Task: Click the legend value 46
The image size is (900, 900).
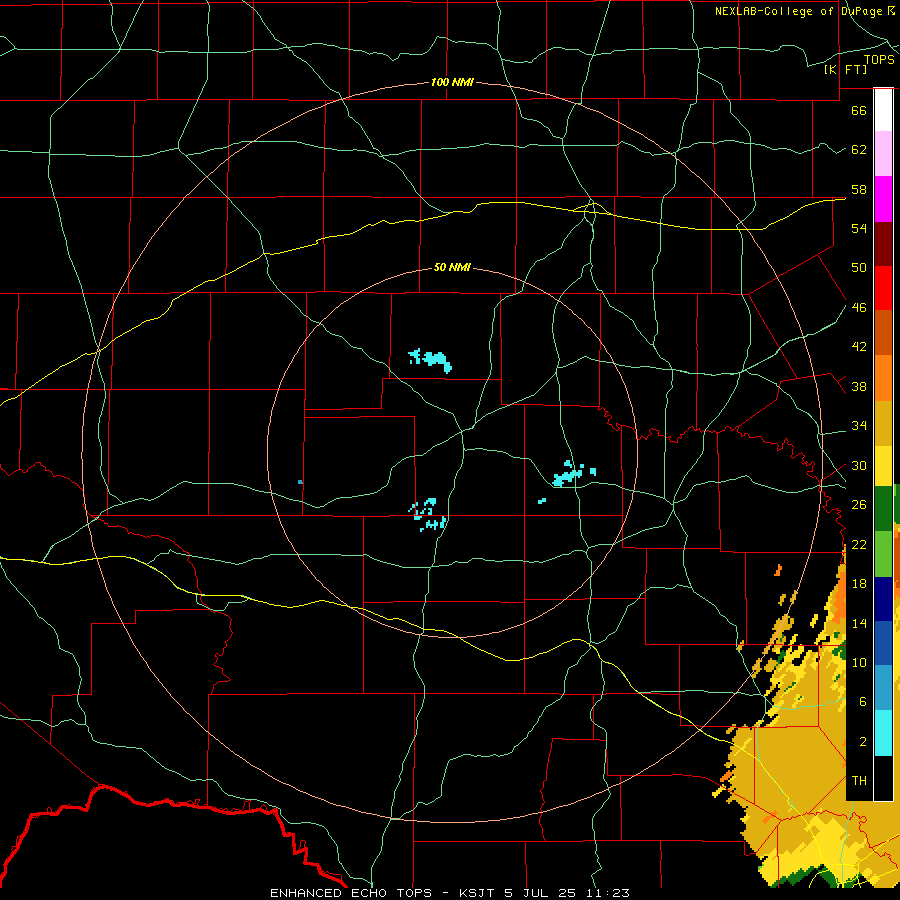Action: 859,308
